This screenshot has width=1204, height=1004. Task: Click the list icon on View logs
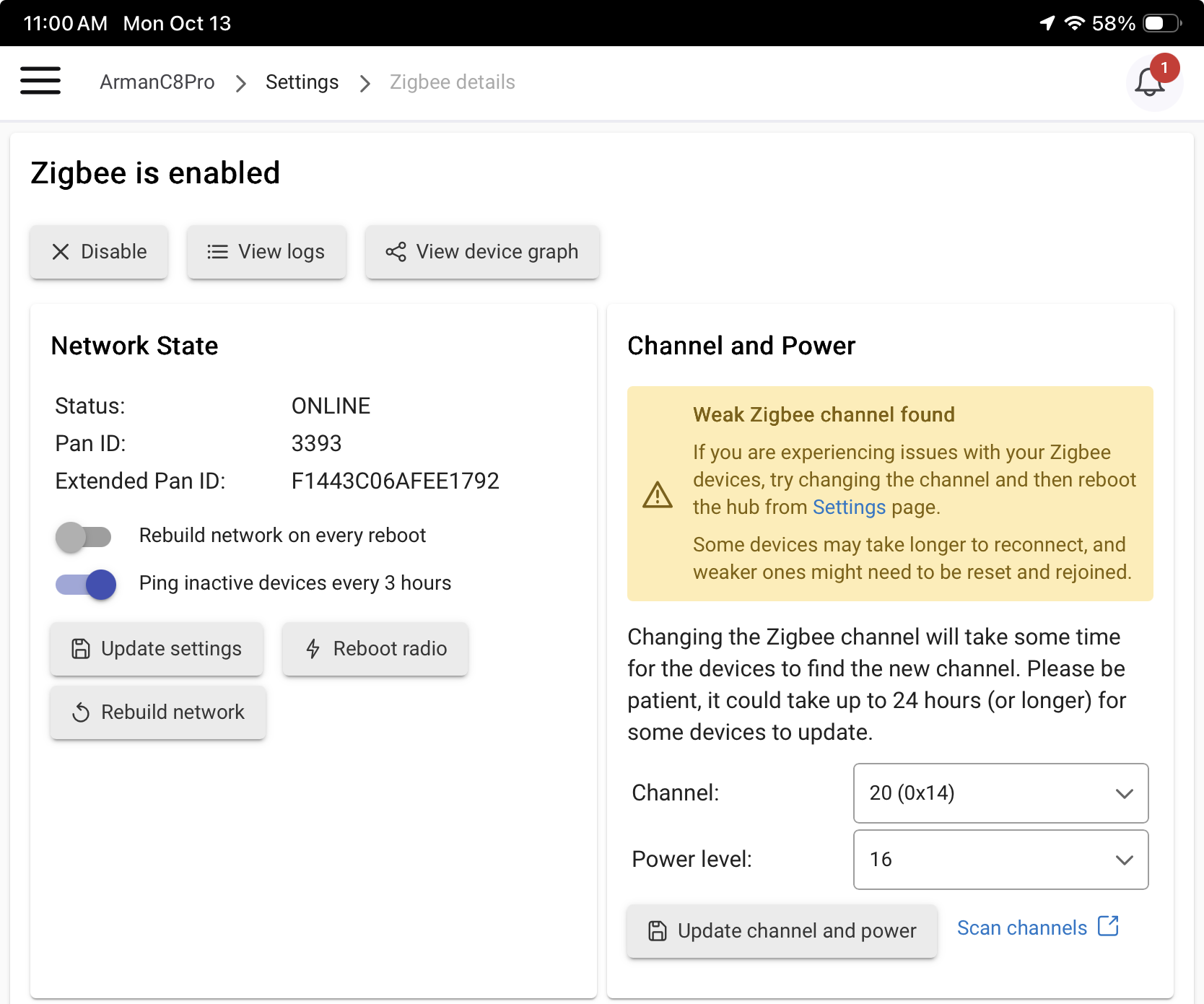(x=217, y=252)
